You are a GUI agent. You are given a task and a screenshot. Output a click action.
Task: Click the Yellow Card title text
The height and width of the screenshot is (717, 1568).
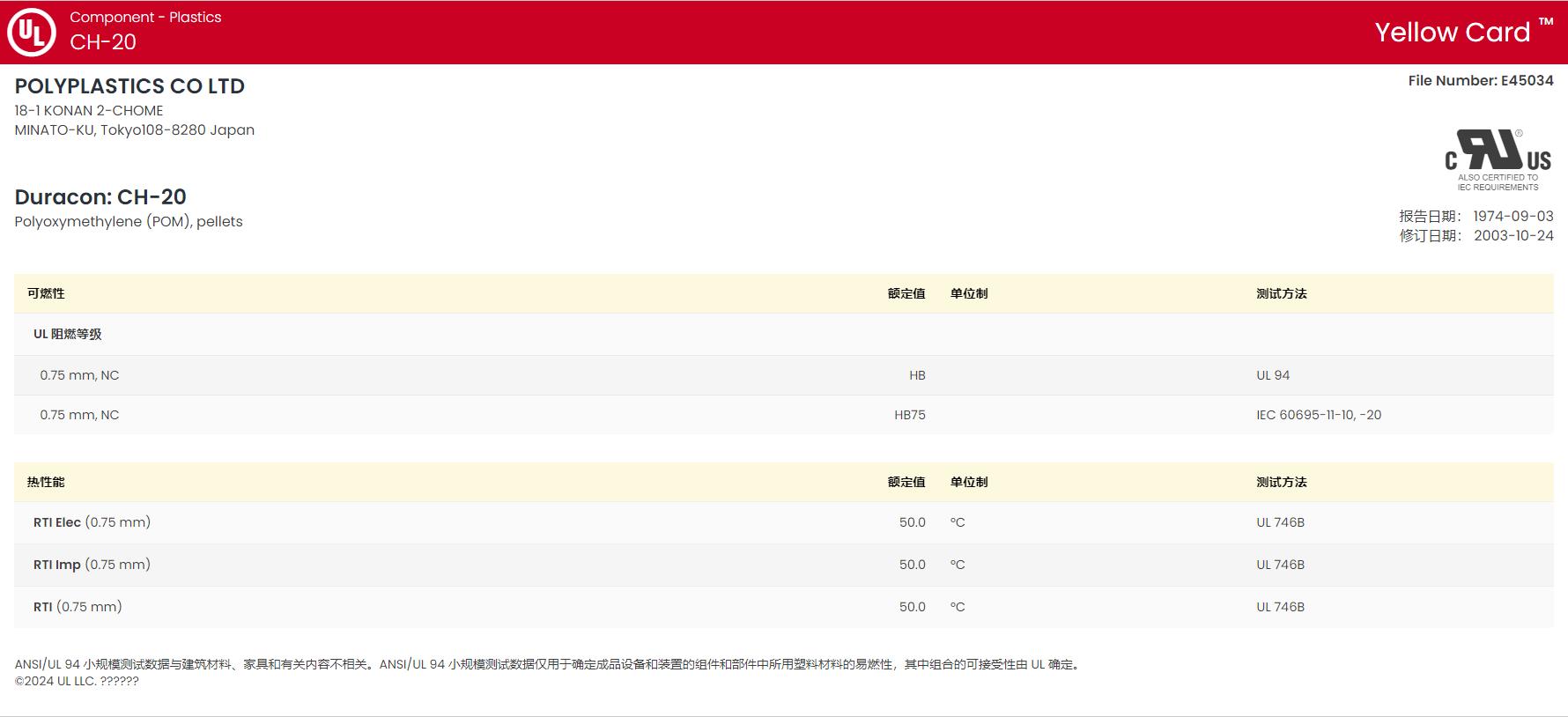click(x=1452, y=33)
